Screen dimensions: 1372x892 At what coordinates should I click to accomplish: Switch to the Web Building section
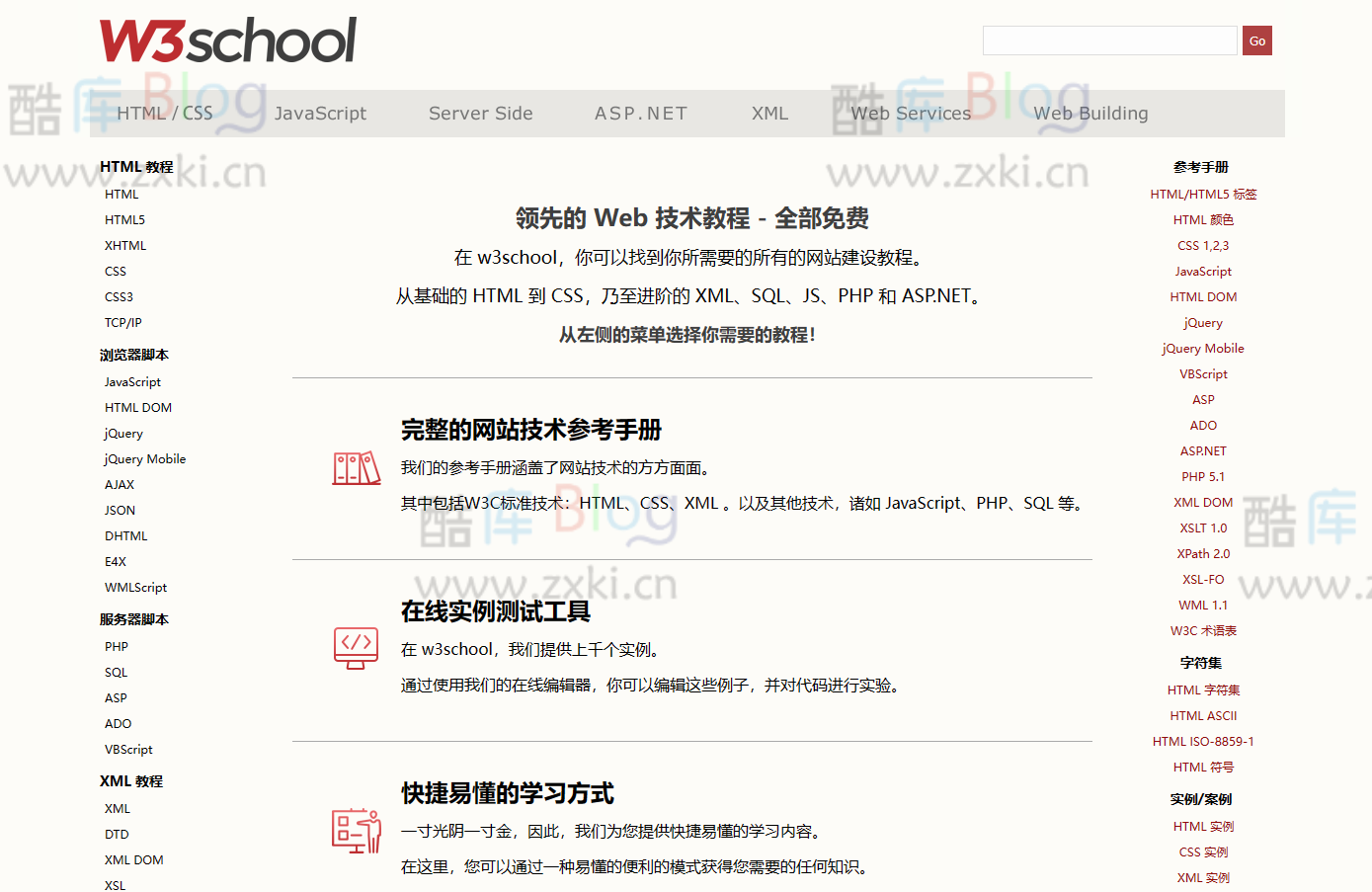pyautogui.click(x=1090, y=113)
